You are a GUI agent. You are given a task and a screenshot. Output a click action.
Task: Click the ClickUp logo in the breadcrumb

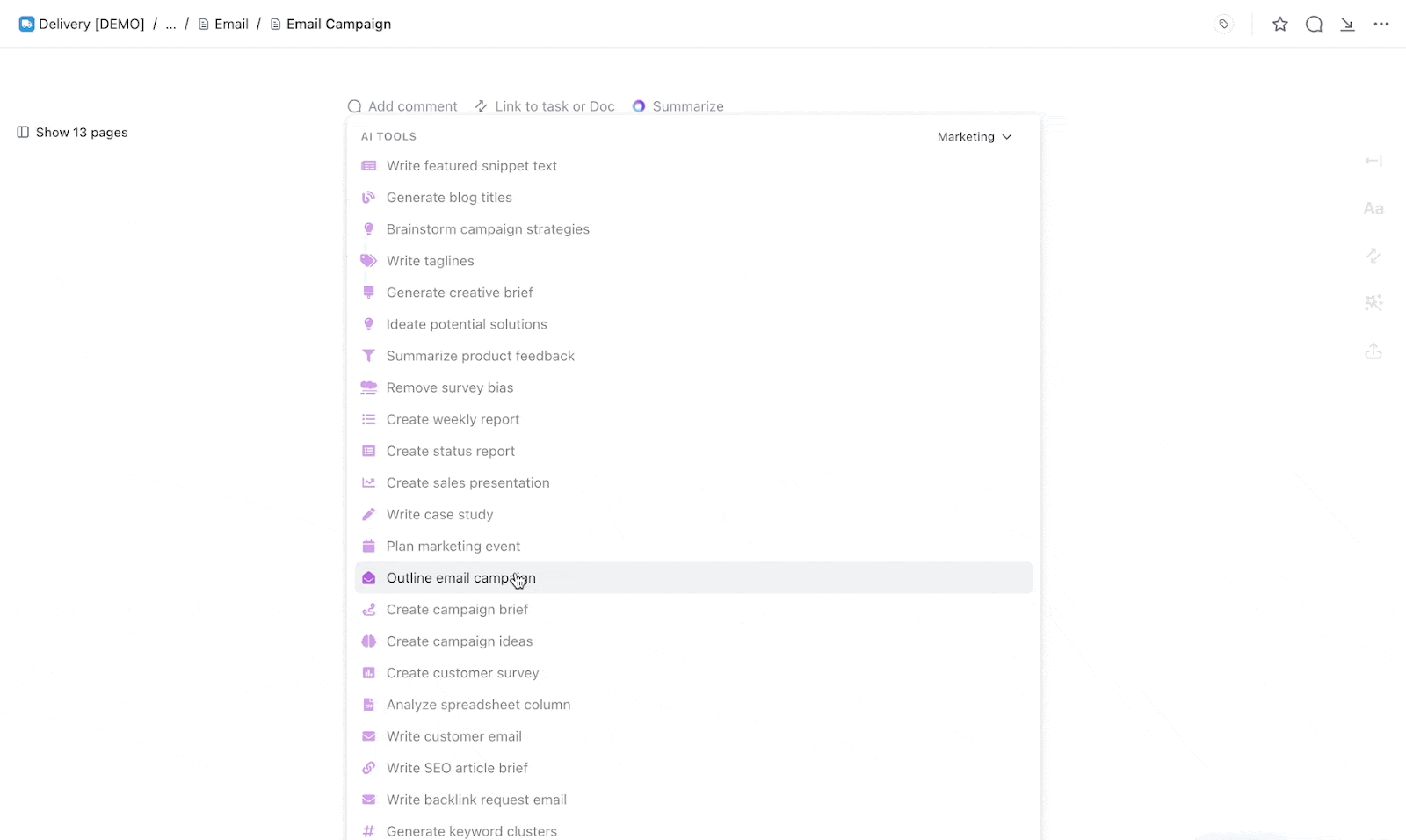pyautogui.click(x=26, y=24)
